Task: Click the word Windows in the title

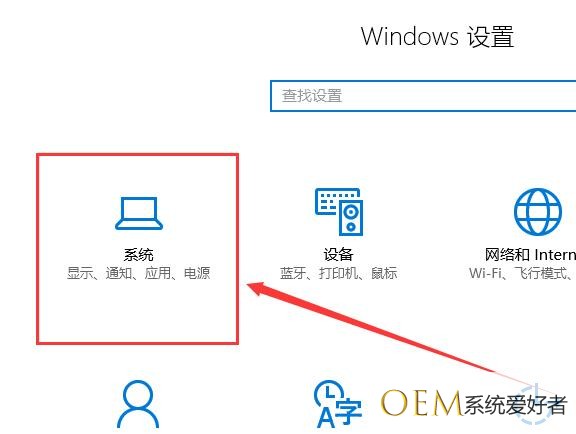Action: tap(410, 36)
